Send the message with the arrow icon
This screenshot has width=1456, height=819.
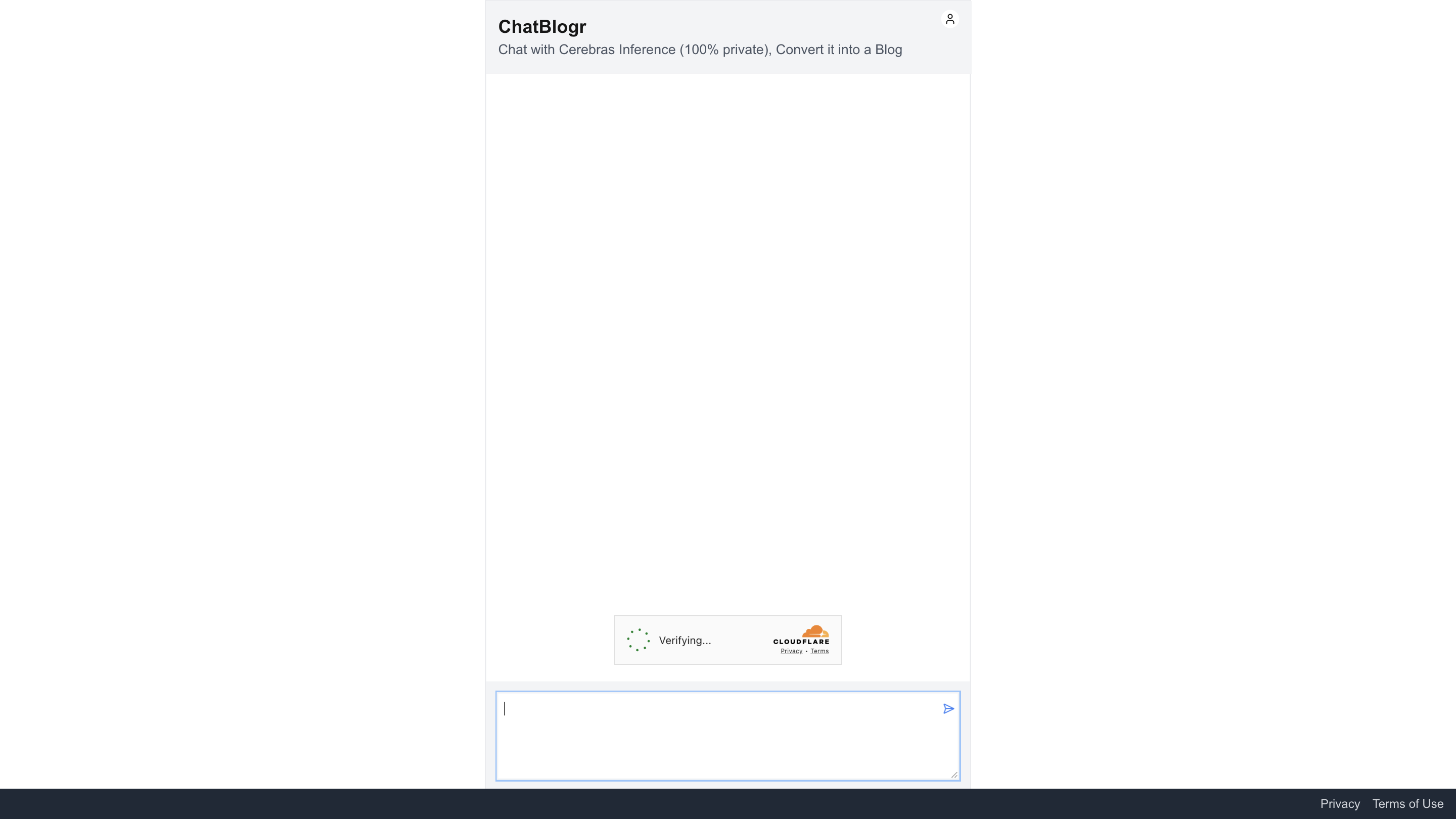(948, 709)
